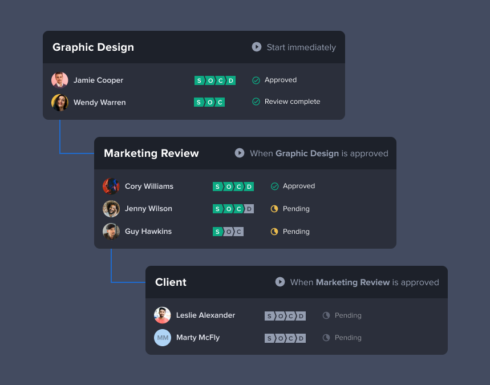Click Guy Hawkins's Pending clock icon
Screen dimensions: 490x385
click(274, 231)
